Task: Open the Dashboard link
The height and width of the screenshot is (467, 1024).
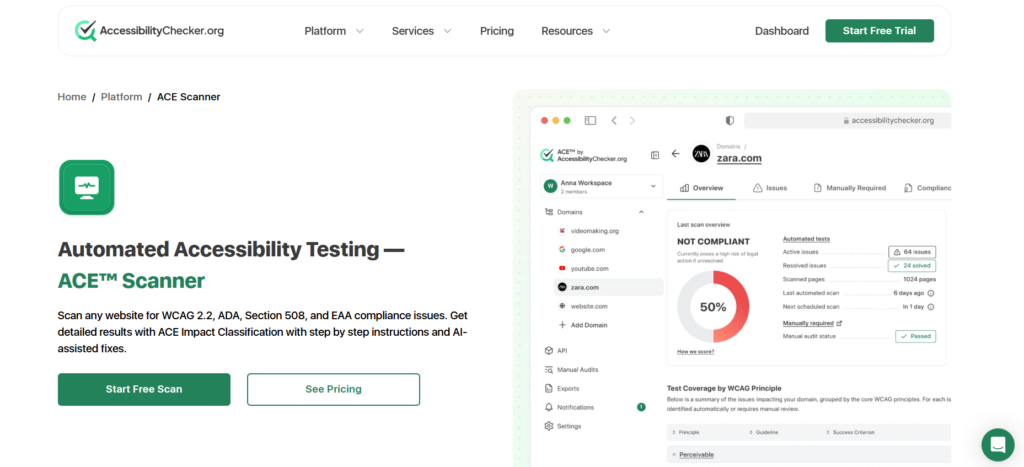Action: pos(782,31)
